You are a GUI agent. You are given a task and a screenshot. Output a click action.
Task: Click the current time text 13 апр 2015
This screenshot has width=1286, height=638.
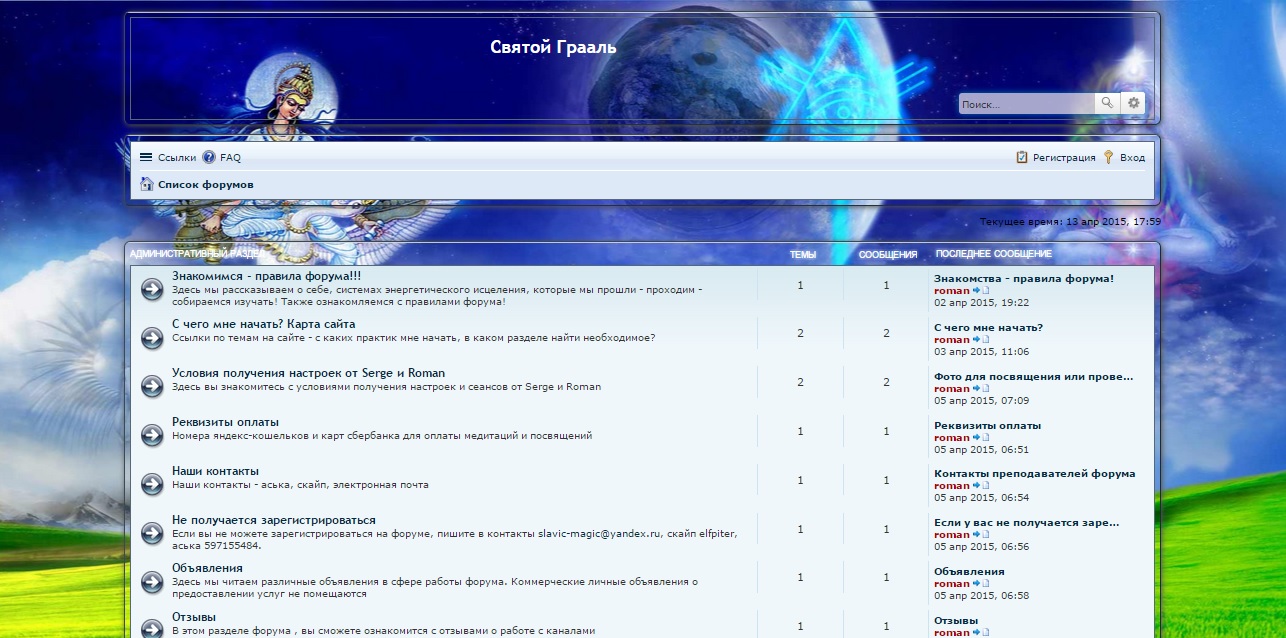click(1070, 221)
